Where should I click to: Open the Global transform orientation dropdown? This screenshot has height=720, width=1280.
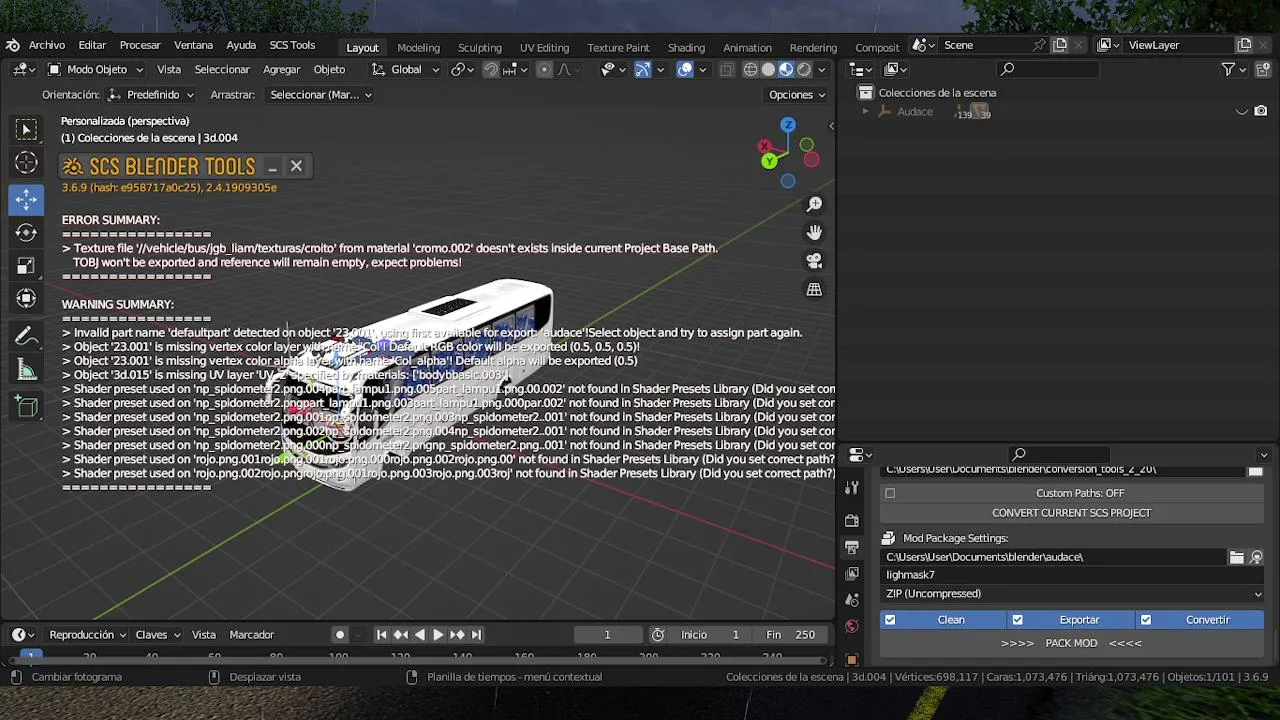tap(405, 70)
